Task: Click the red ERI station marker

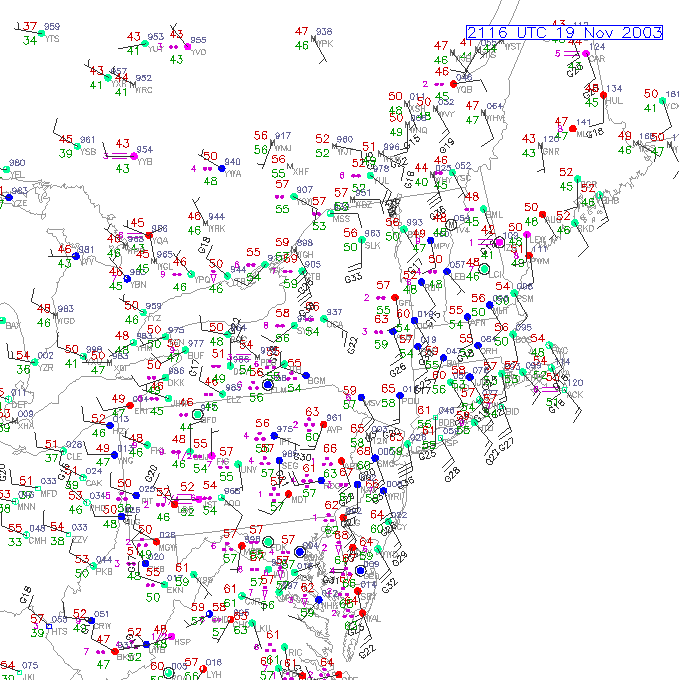Action: 130,405
